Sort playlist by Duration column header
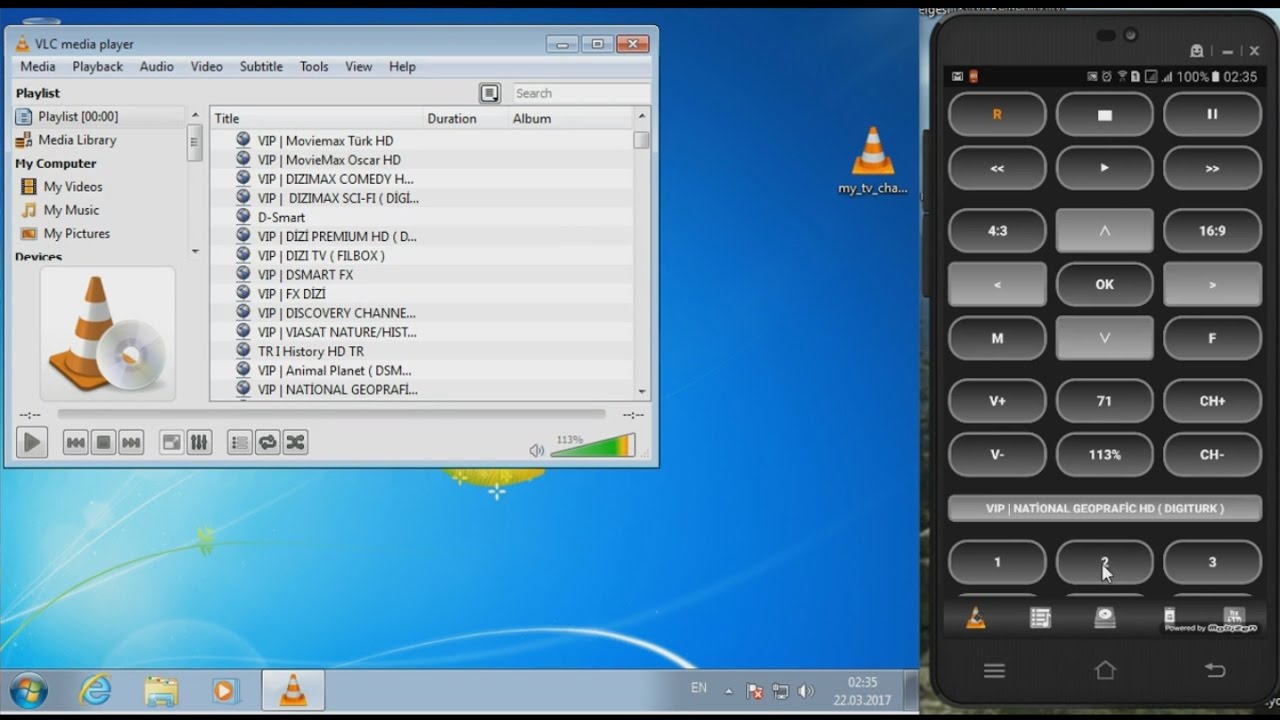Image resolution: width=1280 pixels, height=720 pixels. 466,118
